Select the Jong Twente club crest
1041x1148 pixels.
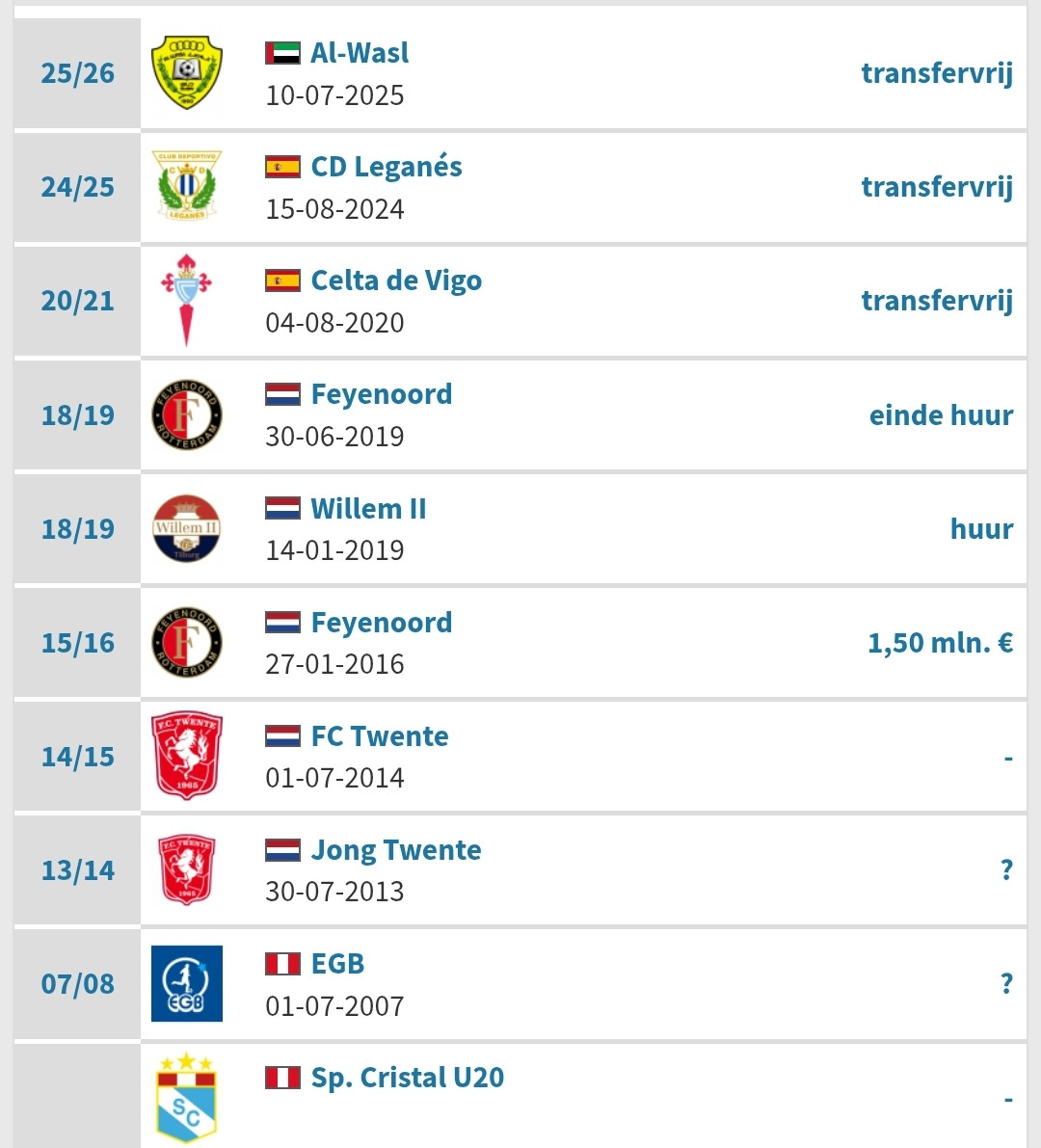pos(187,869)
